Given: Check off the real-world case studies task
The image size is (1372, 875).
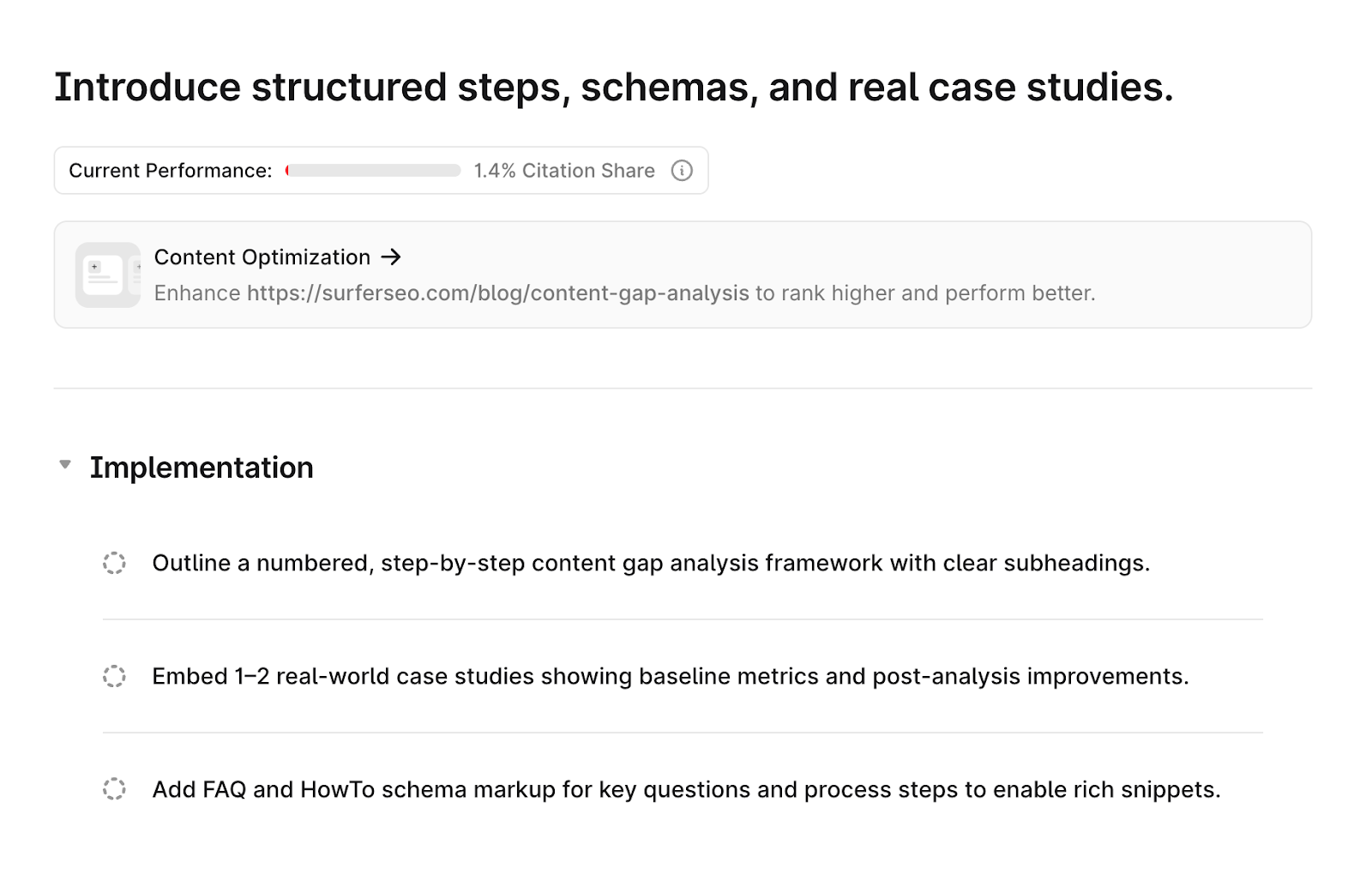Looking at the screenshot, I should click(114, 677).
